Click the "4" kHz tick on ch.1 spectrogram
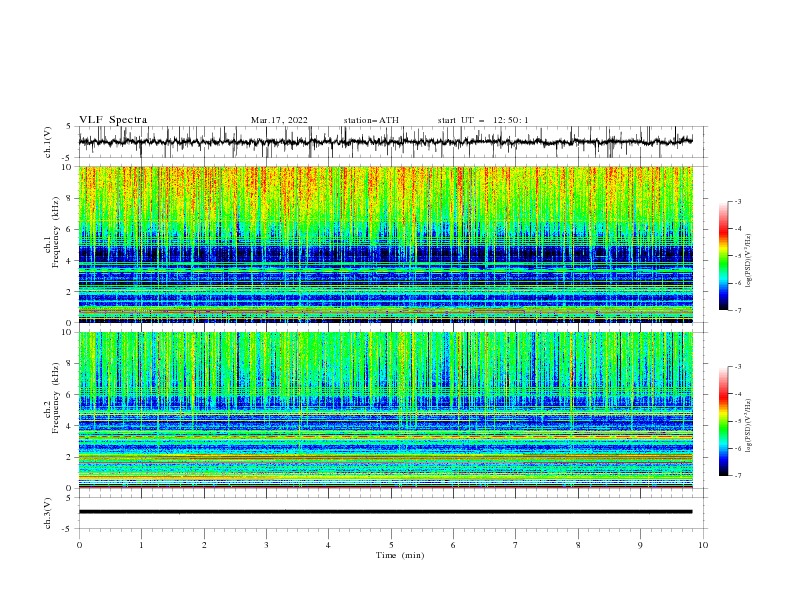 [x=71, y=261]
